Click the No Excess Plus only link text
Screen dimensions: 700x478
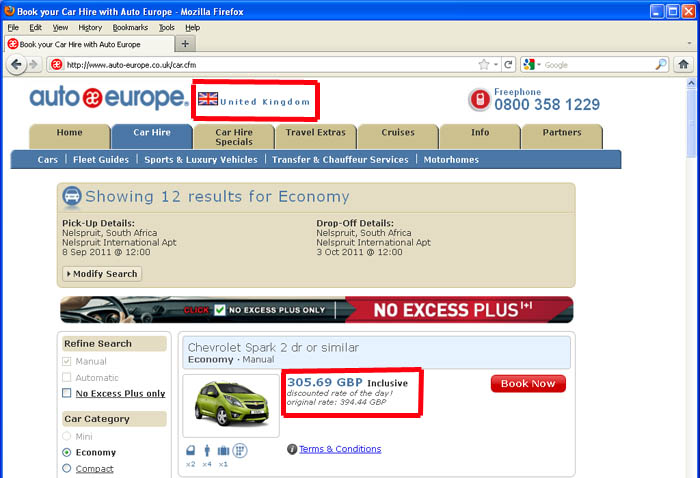(x=121, y=393)
